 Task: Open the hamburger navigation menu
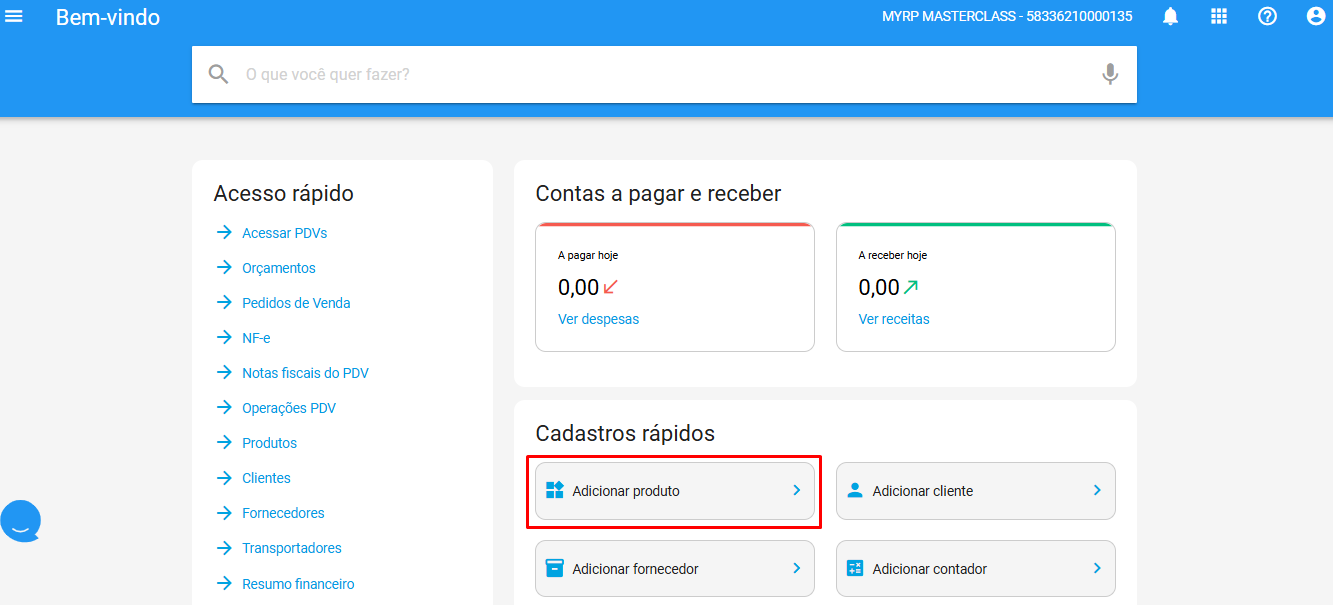tap(15, 17)
